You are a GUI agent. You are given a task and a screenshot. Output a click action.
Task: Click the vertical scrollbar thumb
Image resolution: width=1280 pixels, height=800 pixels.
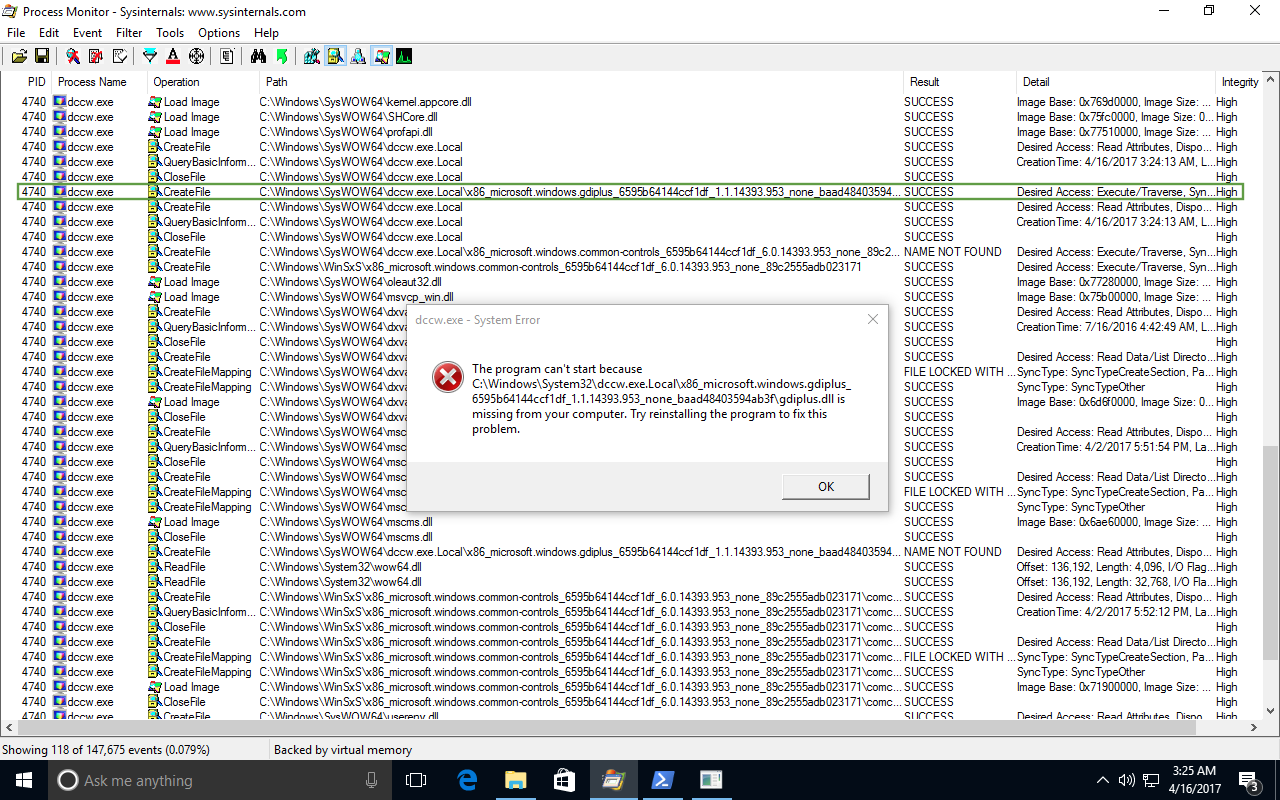pyautogui.click(x=1270, y=552)
